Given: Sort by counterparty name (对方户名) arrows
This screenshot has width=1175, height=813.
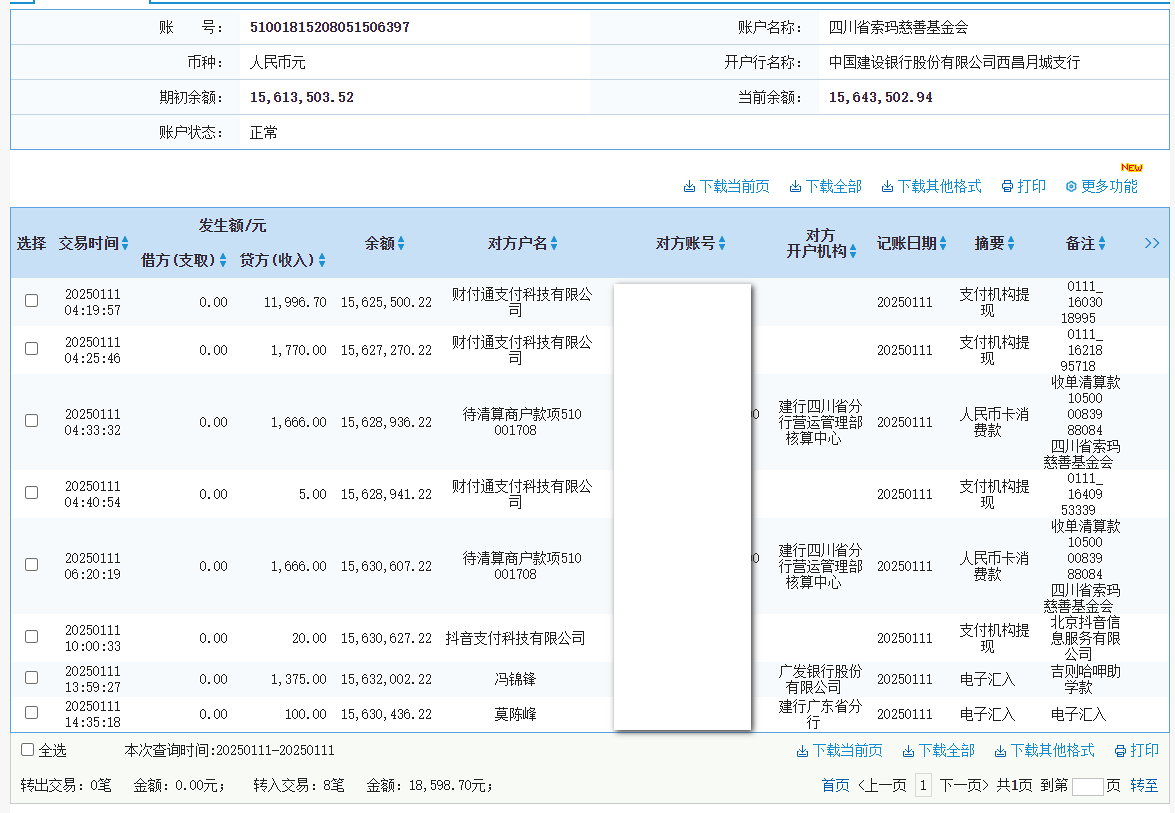Looking at the screenshot, I should pyautogui.click(x=554, y=244).
